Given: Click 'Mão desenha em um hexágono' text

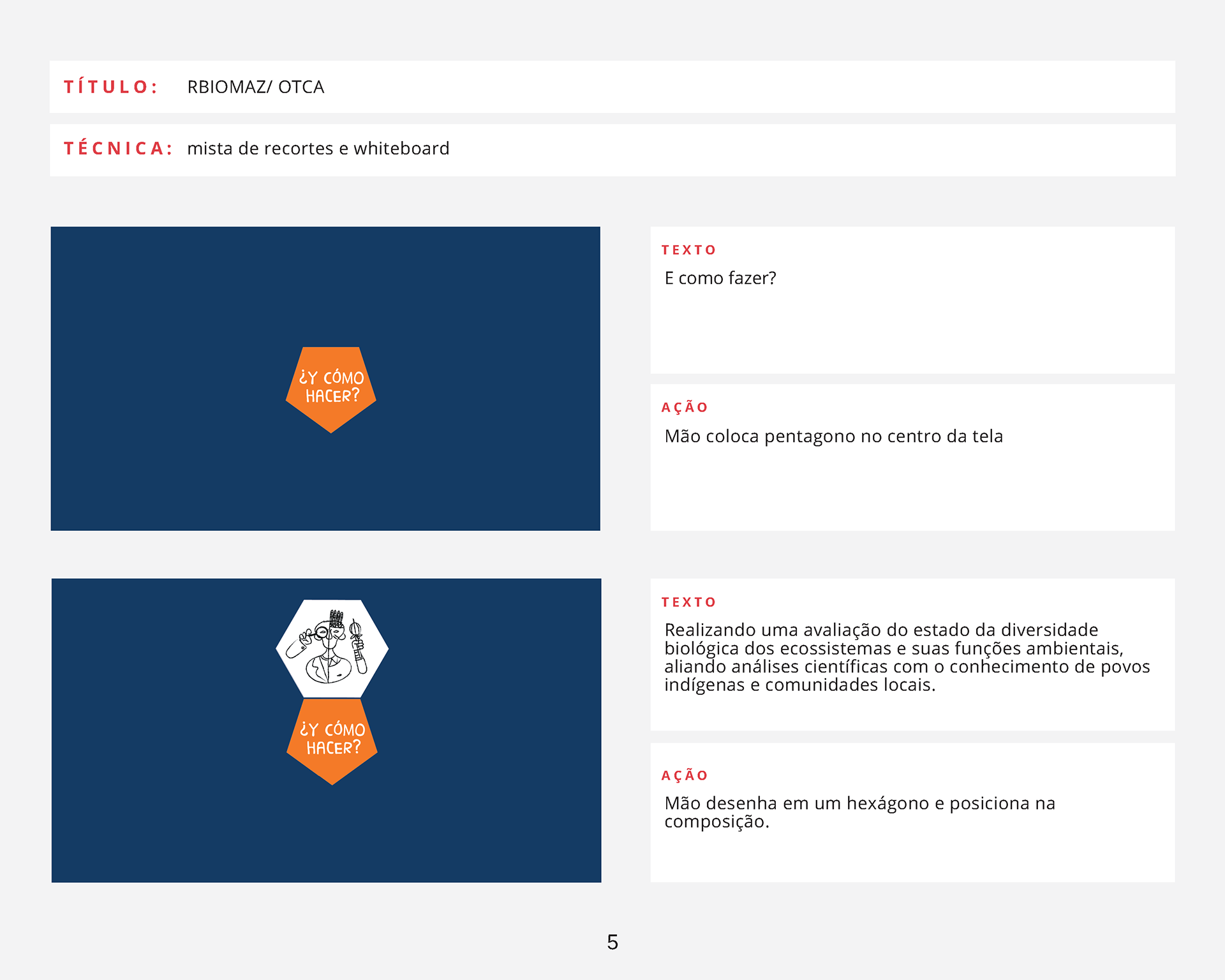Looking at the screenshot, I should pyautogui.click(x=859, y=812).
